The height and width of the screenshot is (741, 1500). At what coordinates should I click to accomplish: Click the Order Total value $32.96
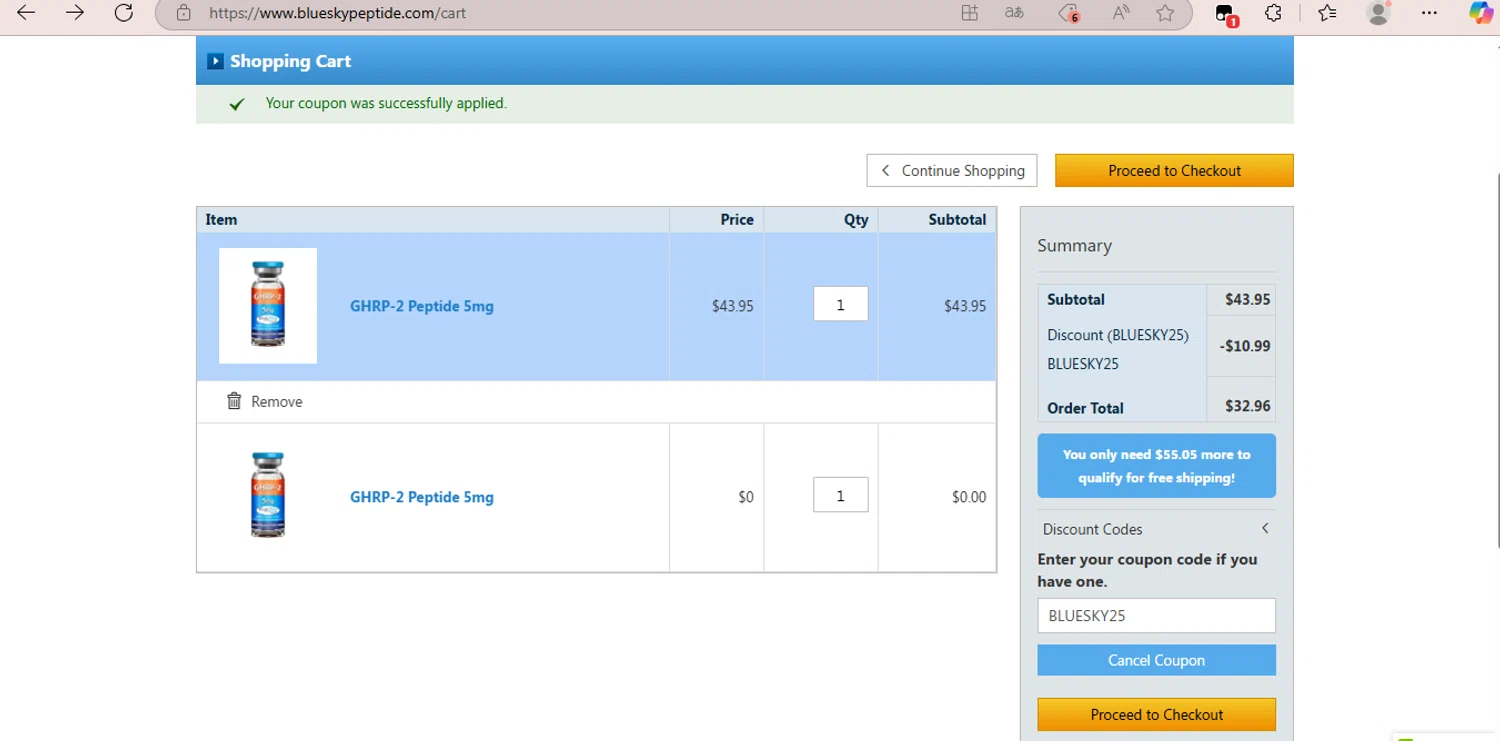click(x=1247, y=406)
